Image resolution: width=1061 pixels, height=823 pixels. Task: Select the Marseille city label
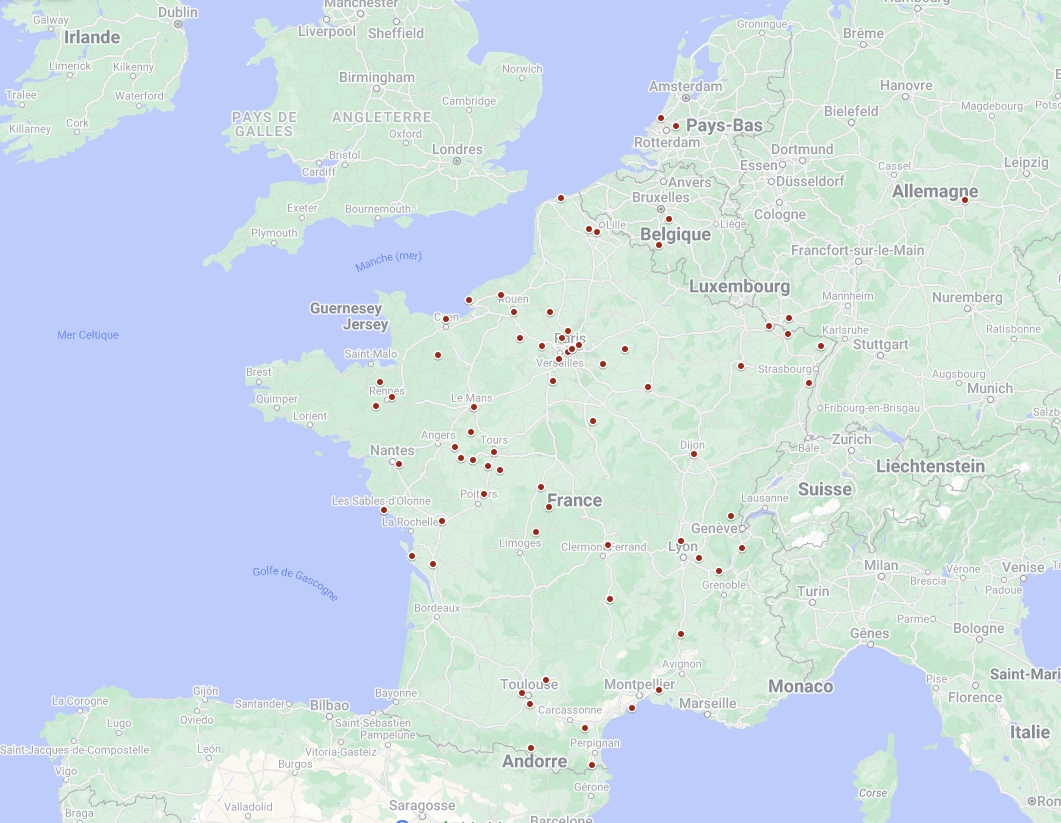pyautogui.click(x=707, y=703)
